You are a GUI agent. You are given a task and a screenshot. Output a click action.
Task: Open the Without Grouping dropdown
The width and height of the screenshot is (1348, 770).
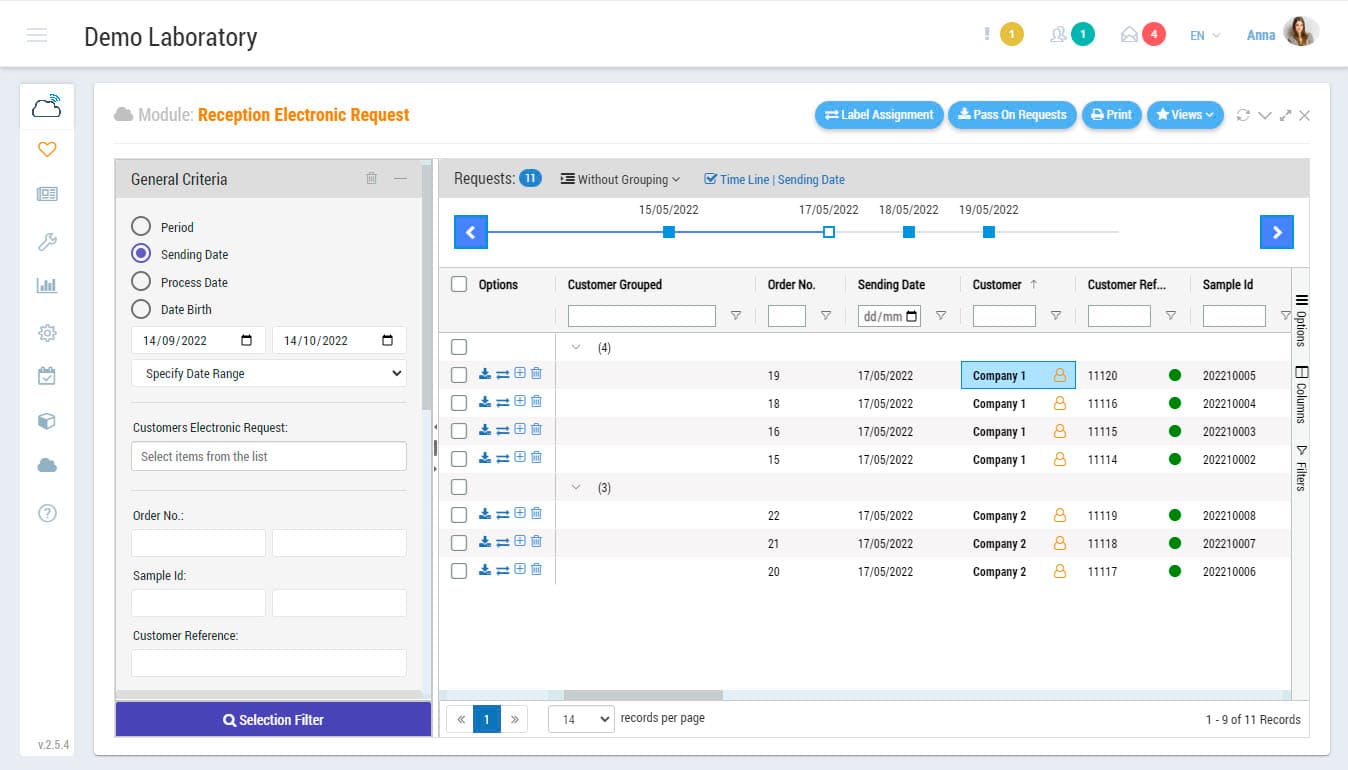tap(620, 179)
